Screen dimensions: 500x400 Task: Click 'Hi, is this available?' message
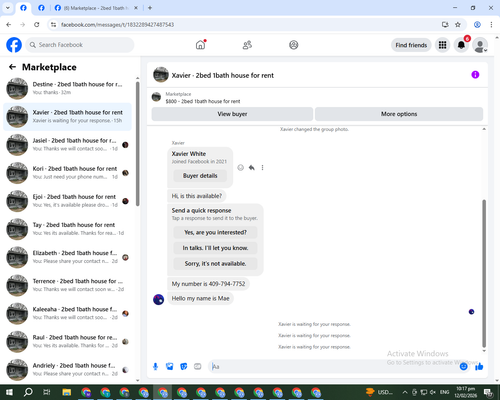[x=197, y=196]
